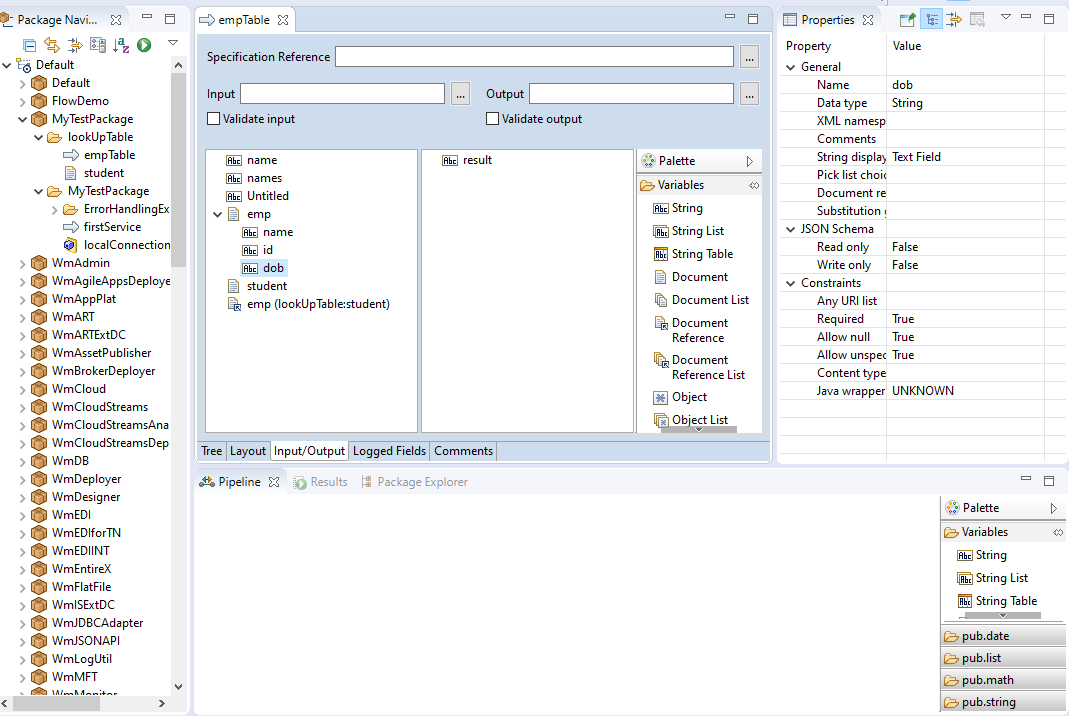Switch to the Layout tab
The height and width of the screenshot is (716, 1069).
(x=247, y=450)
